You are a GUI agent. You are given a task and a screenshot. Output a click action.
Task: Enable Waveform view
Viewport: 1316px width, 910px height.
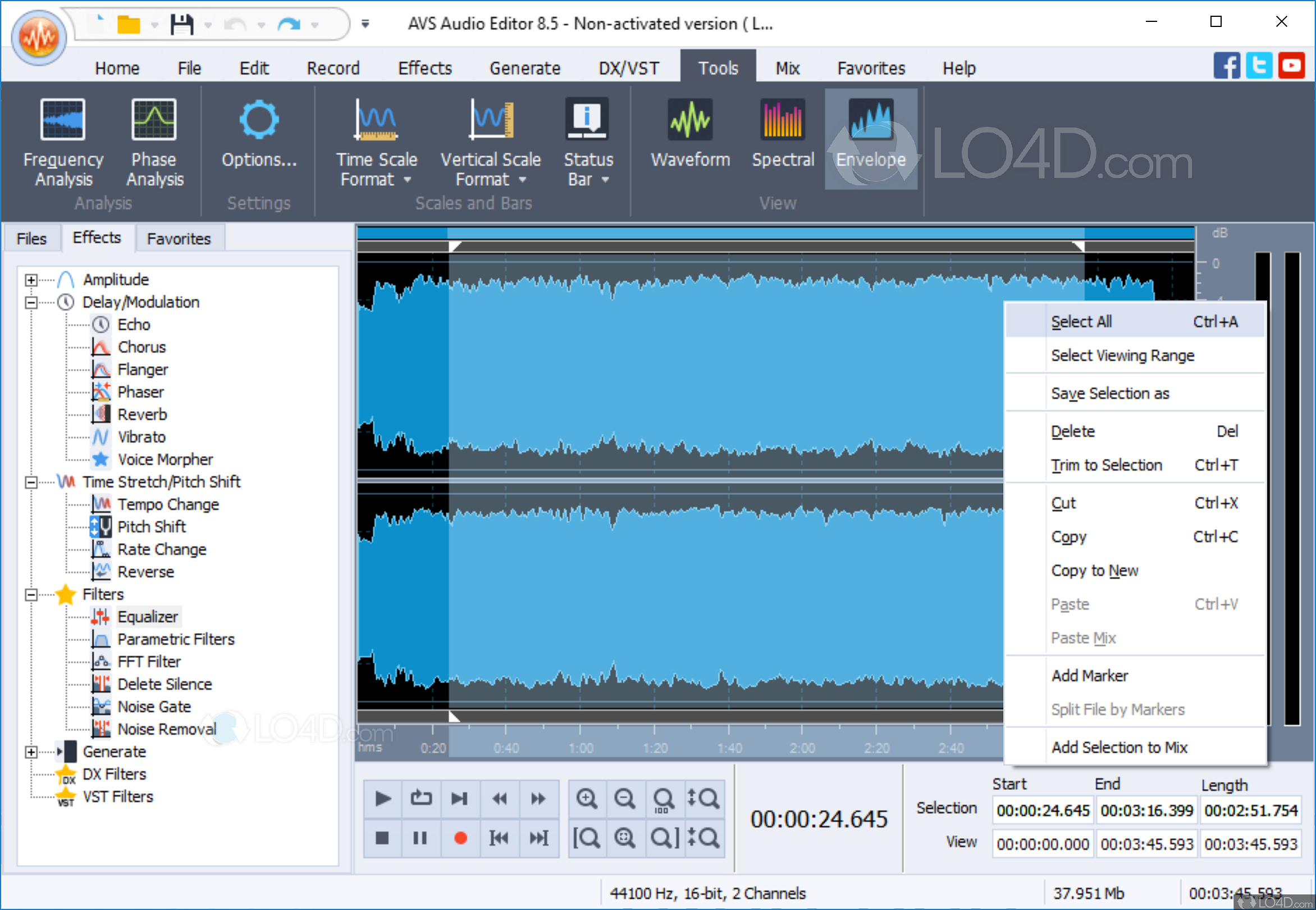pos(689,137)
